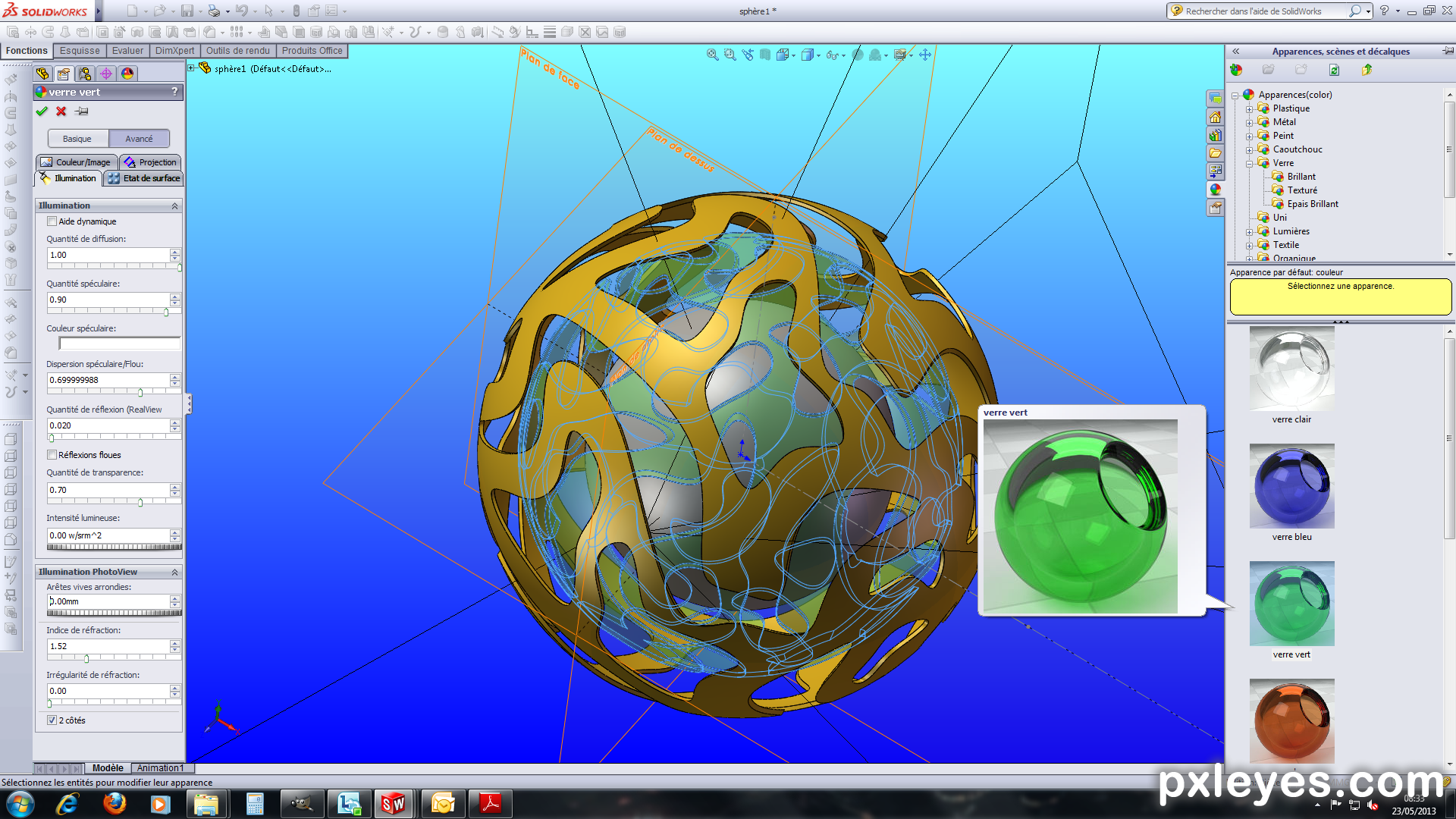Open the Design Library task pane tab
This screenshot has width=1456, height=819.
[1216, 135]
